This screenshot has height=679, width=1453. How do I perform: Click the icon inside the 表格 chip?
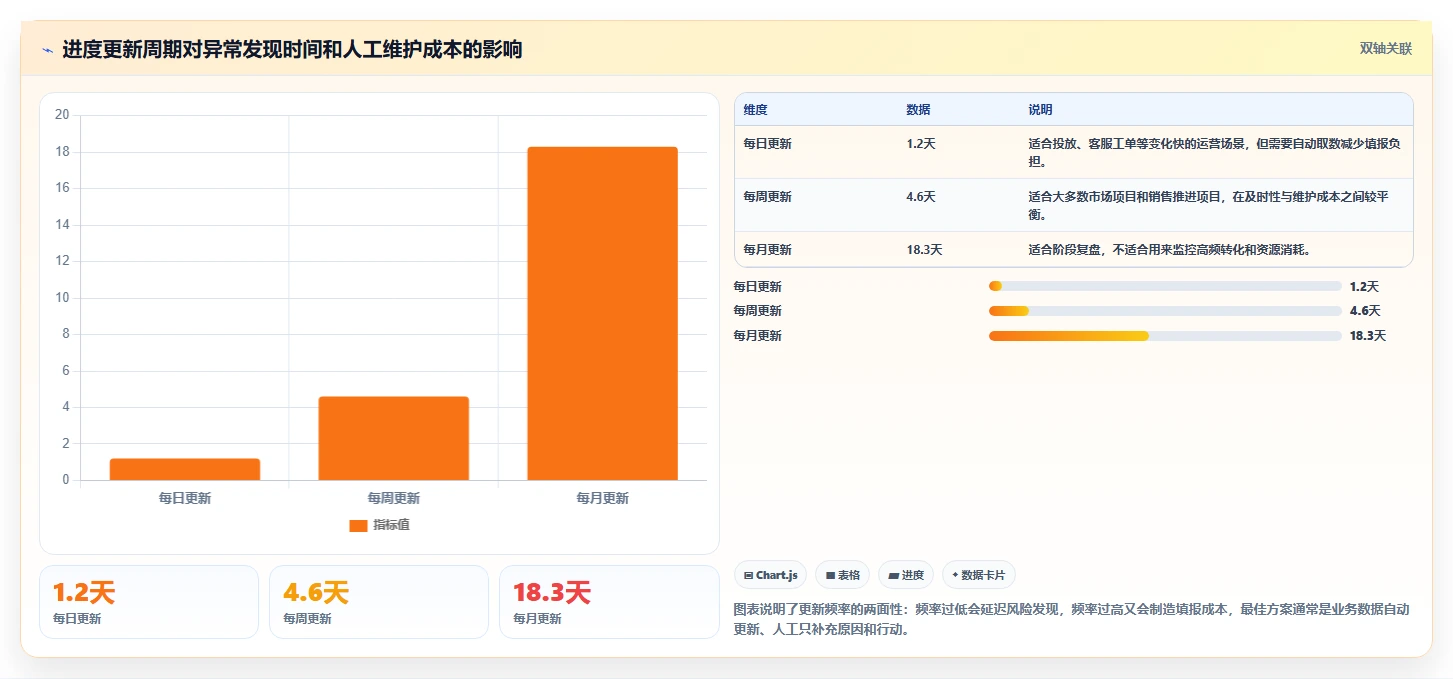(x=830, y=576)
